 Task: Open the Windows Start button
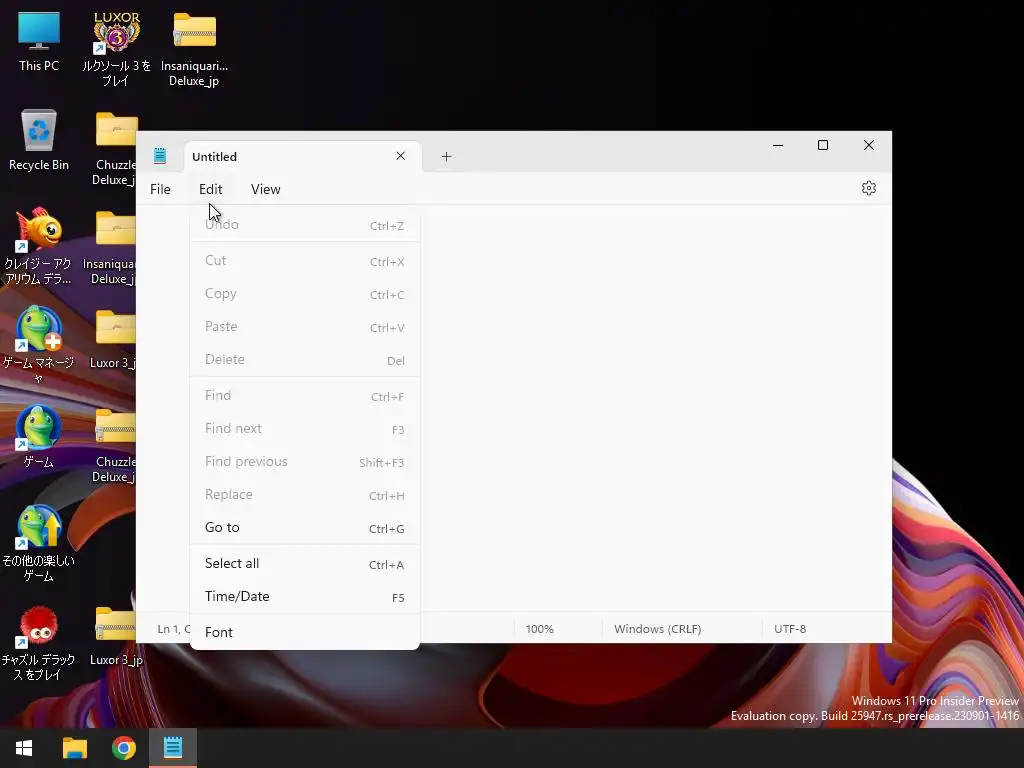click(24, 748)
